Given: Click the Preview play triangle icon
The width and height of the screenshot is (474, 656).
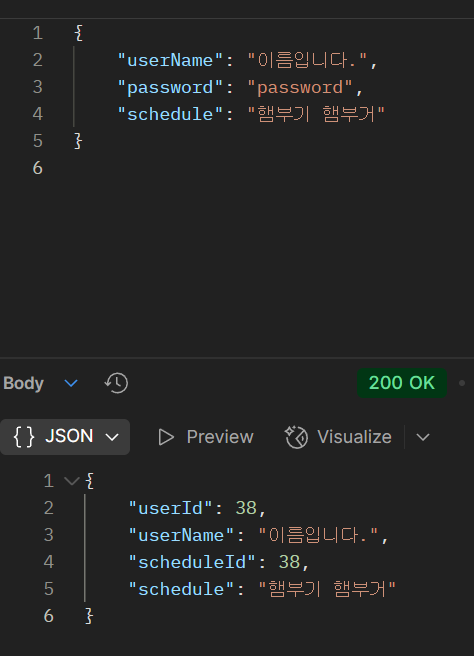Looking at the screenshot, I should point(166,437).
